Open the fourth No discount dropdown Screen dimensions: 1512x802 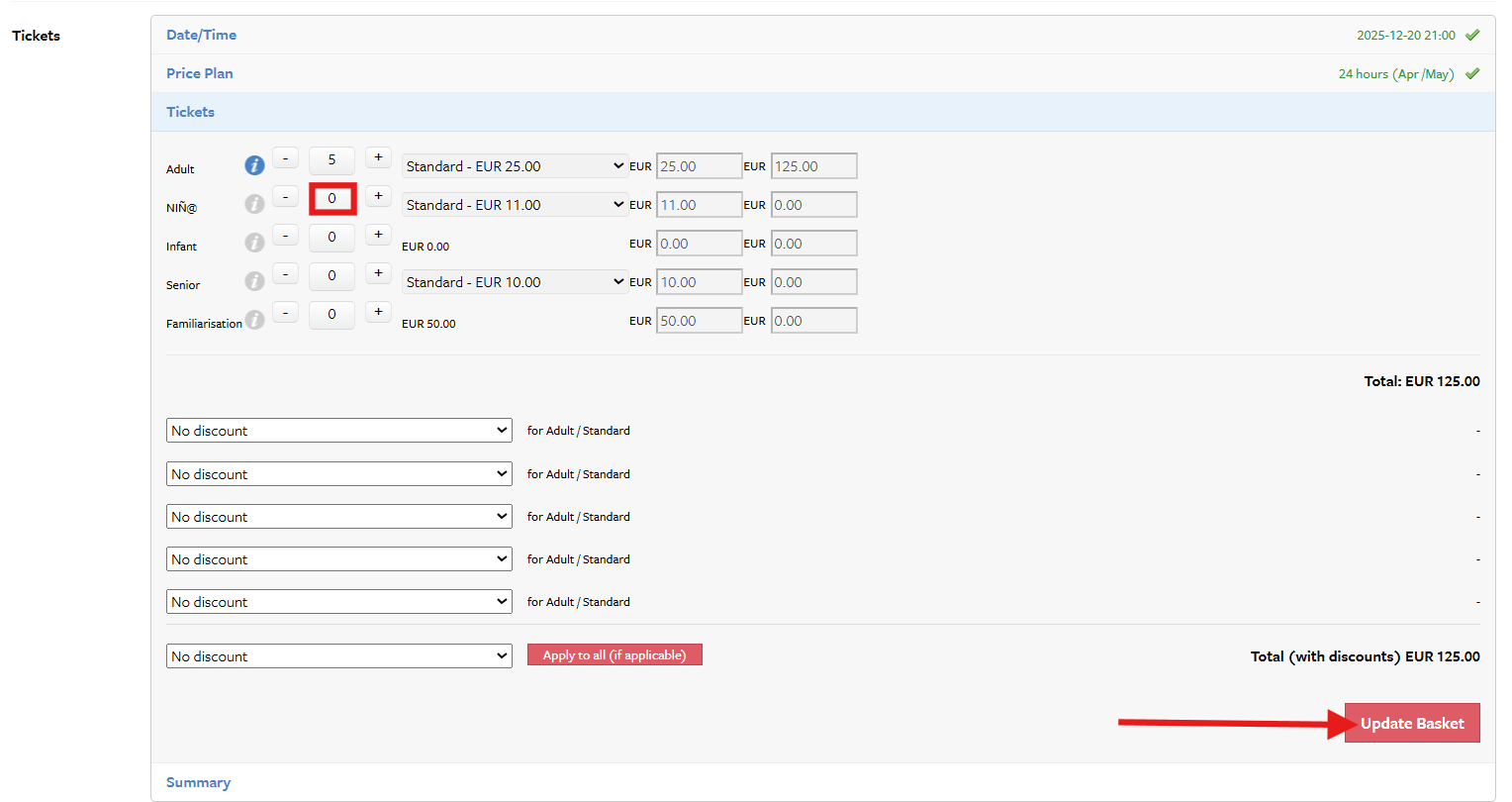pyautogui.click(x=339, y=559)
